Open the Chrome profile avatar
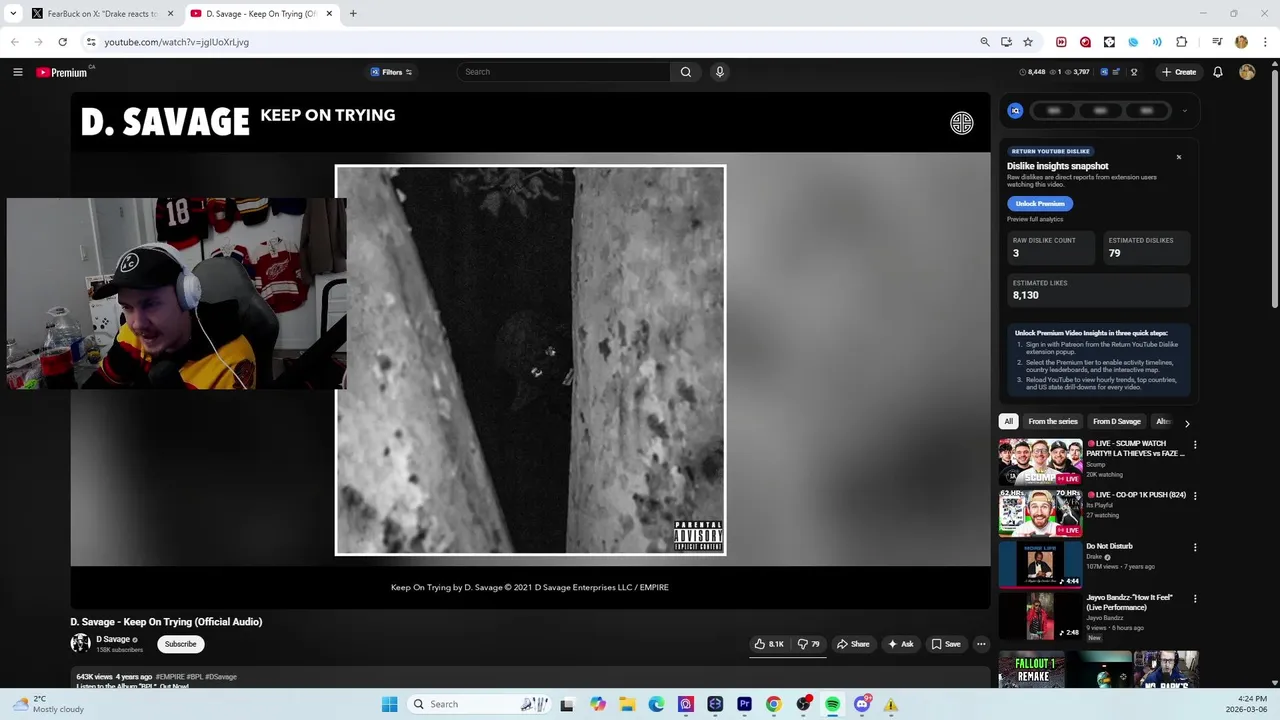The width and height of the screenshot is (1280, 720). 1241,42
